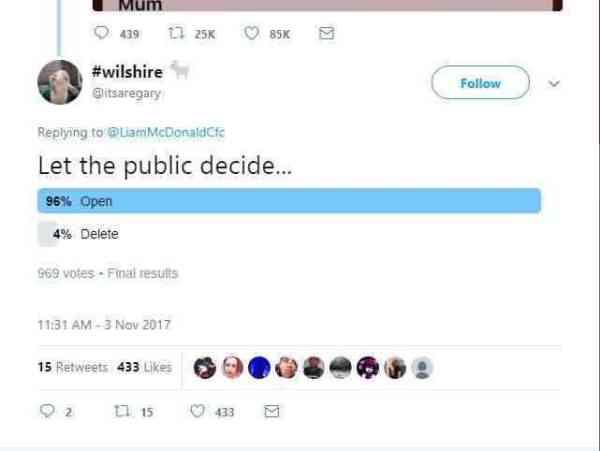View the 15 Retweets list
The height and width of the screenshot is (451, 600).
pyautogui.click(x=72, y=367)
